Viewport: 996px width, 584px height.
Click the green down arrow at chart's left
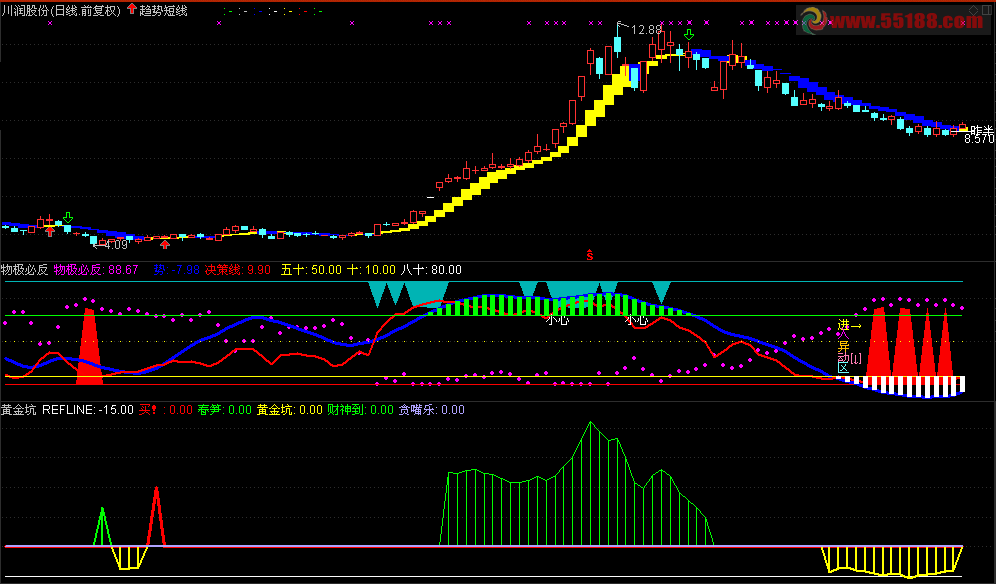pyautogui.click(x=68, y=217)
